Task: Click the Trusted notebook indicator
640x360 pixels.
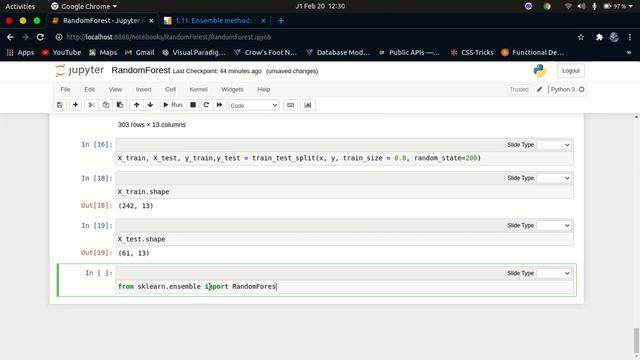Action: tap(519, 89)
